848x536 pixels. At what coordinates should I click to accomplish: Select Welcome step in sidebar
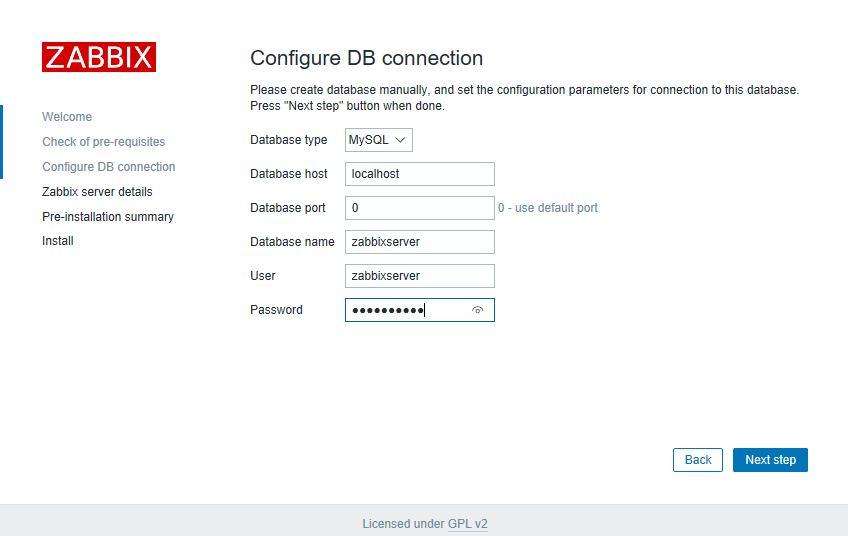coord(67,117)
